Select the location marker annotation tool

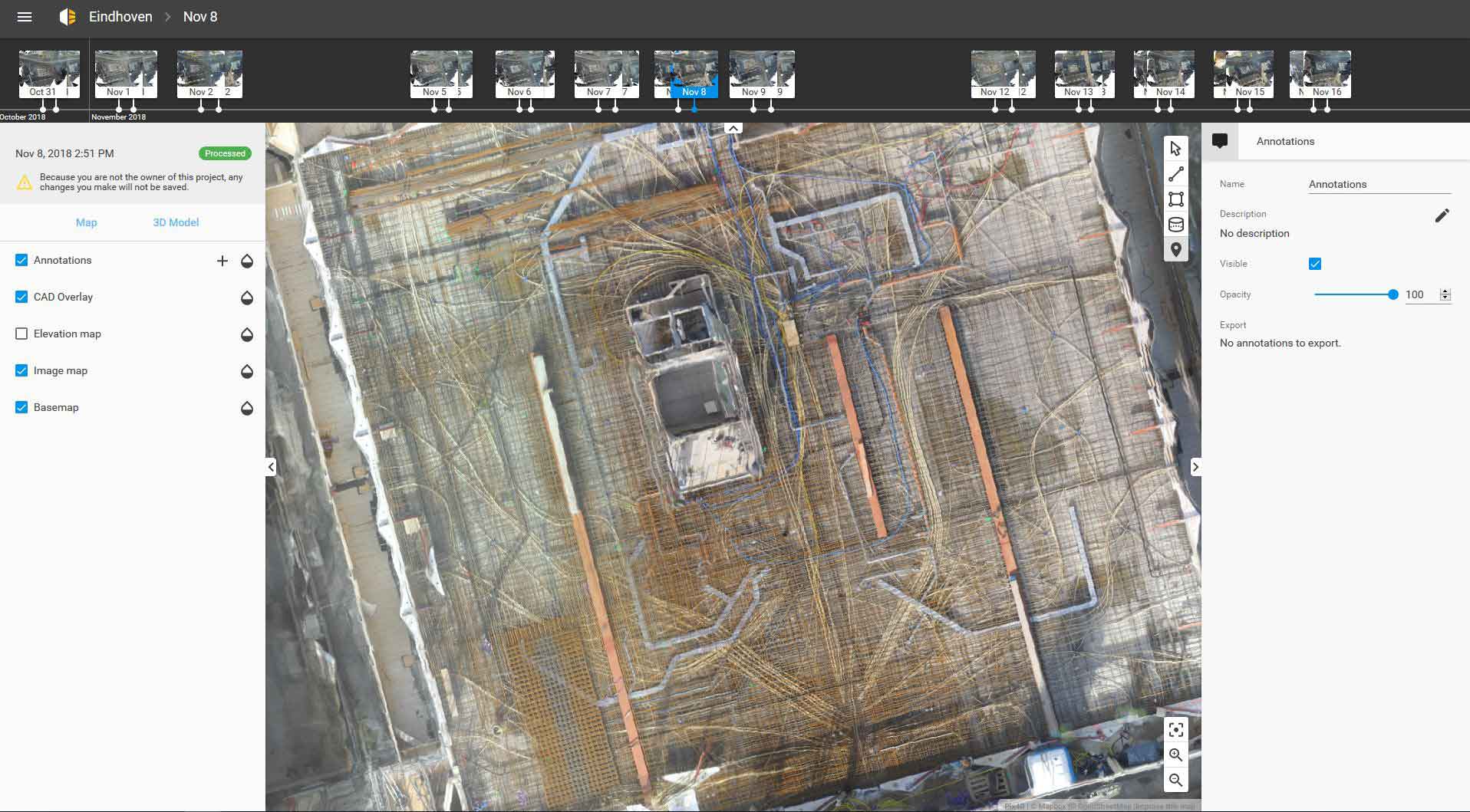(x=1176, y=249)
